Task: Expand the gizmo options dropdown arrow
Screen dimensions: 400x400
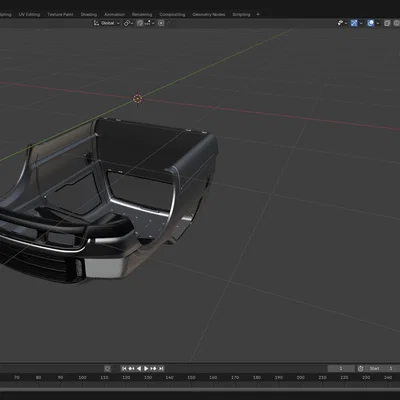Action: tap(361, 23)
